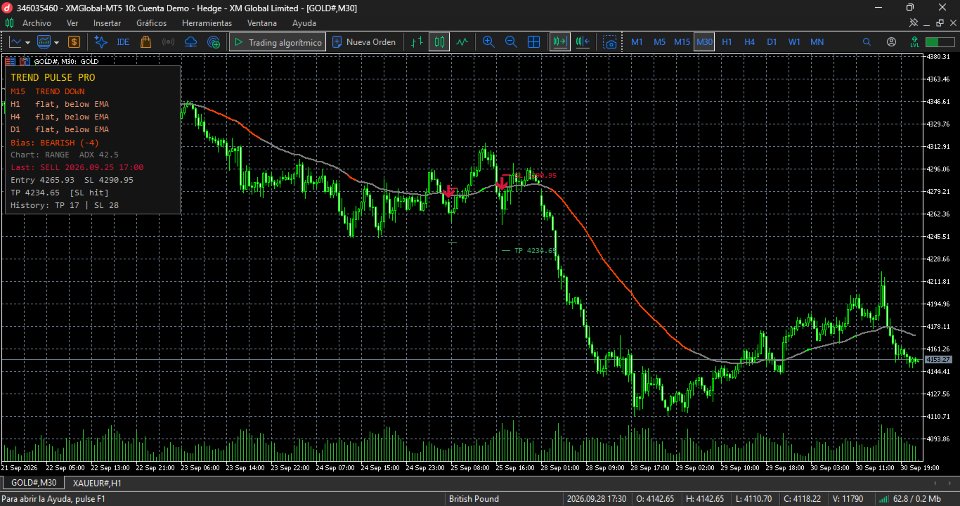Screen dimensions: 960x506
Task: Click the TREND PULSE PRO panel title
Action: point(53,78)
